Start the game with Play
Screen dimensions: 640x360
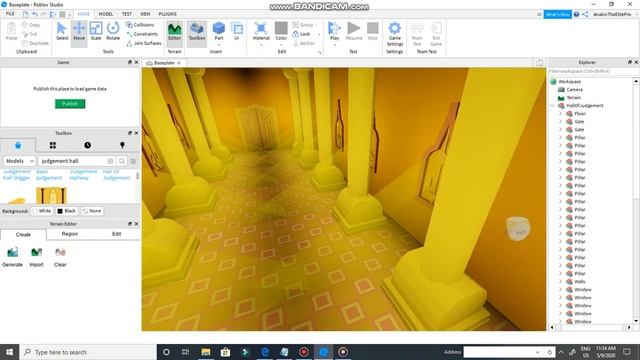(334, 32)
